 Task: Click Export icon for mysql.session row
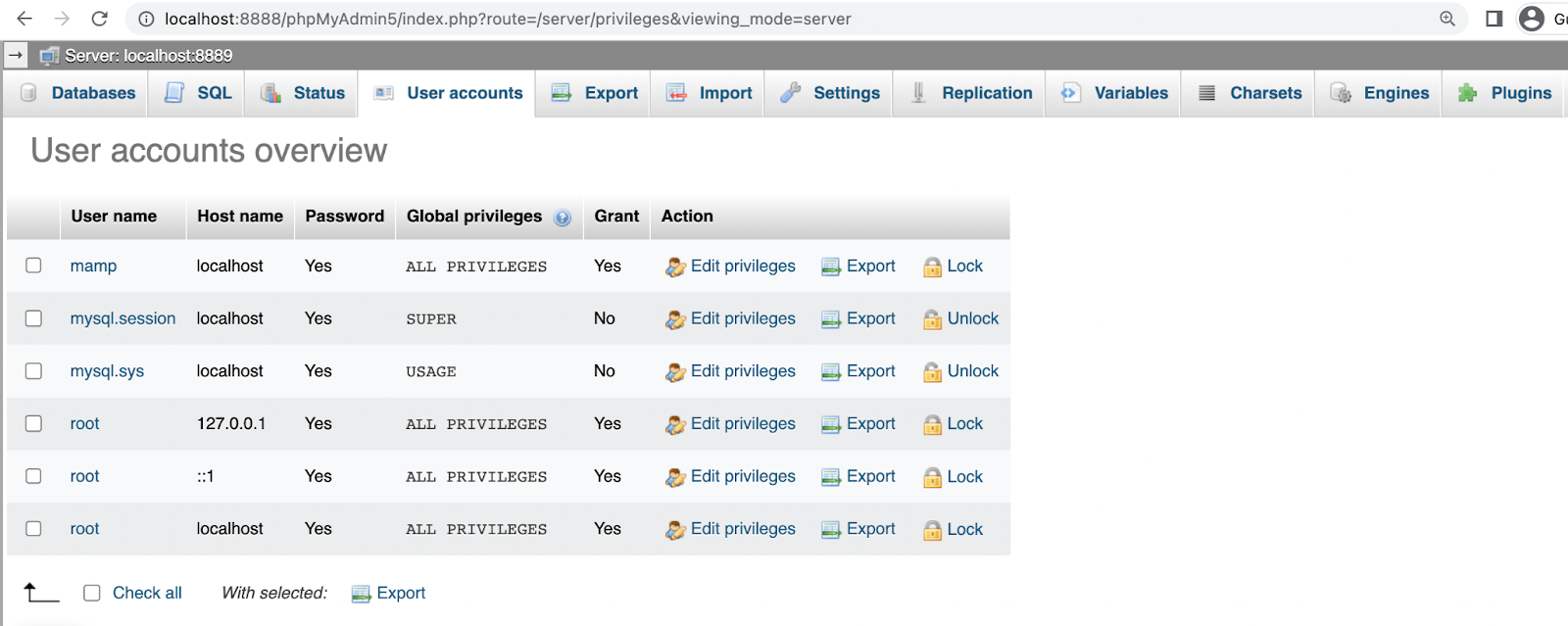click(831, 319)
